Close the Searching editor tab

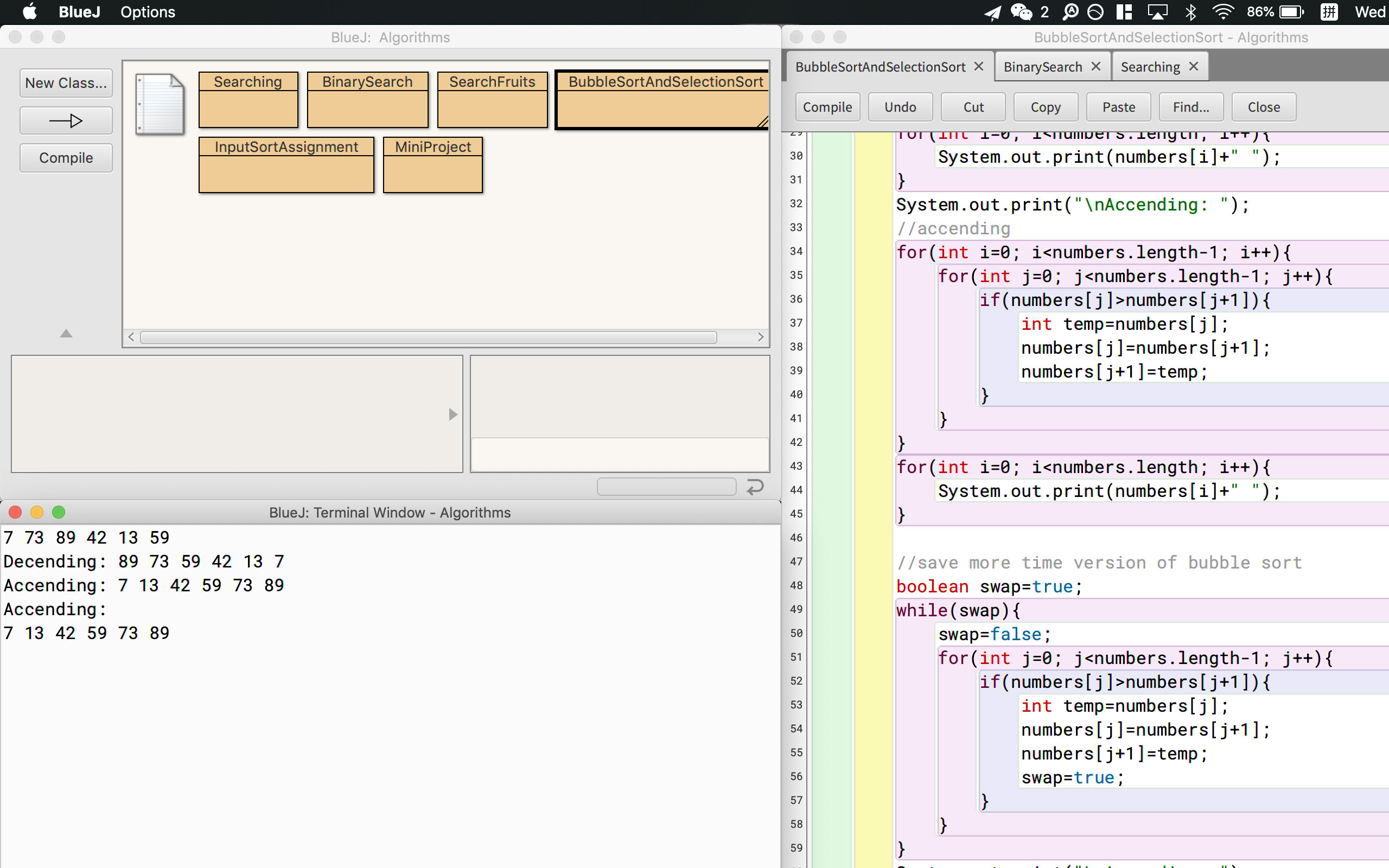click(1194, 67)
